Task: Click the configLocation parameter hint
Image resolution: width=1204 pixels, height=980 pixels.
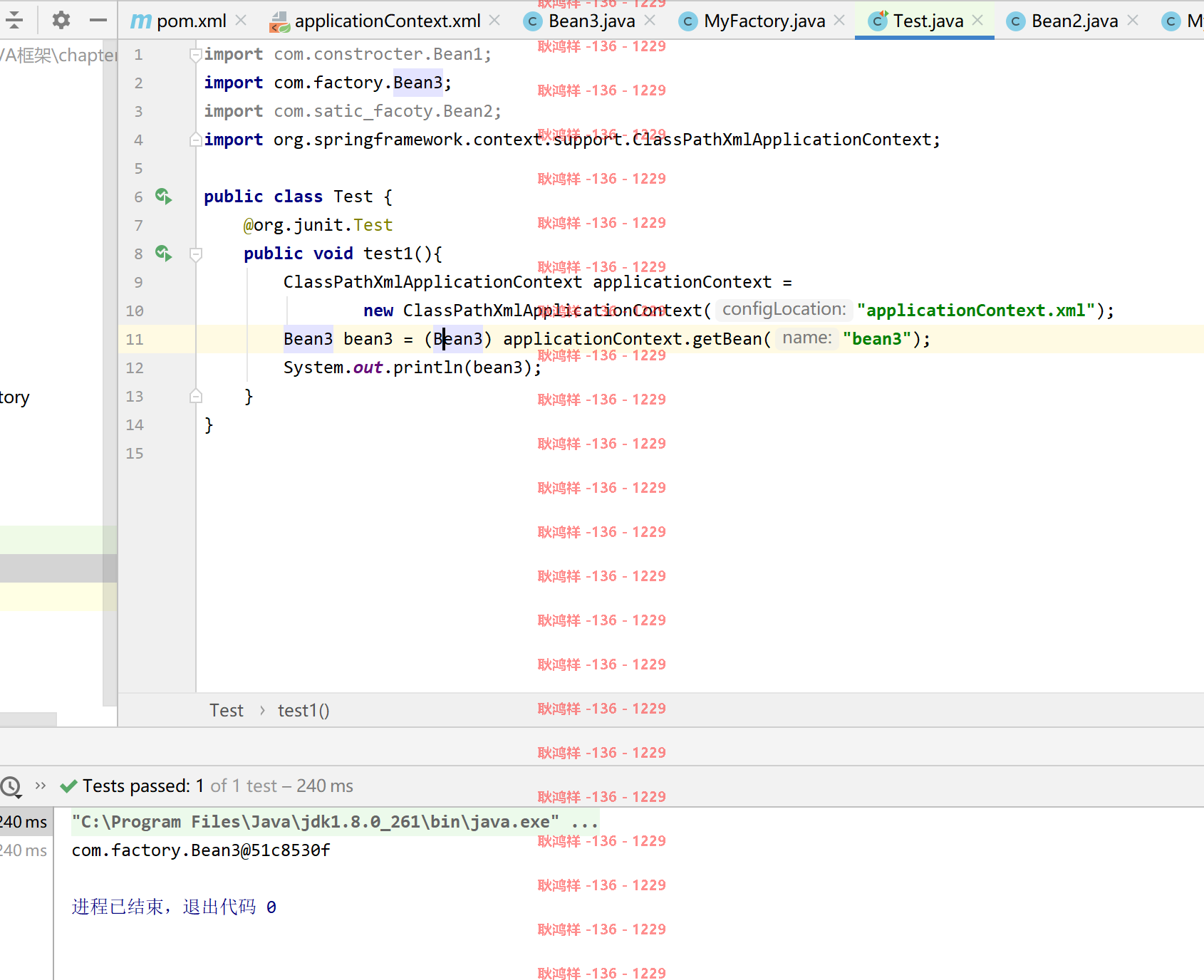Action: tap(784, 309)
